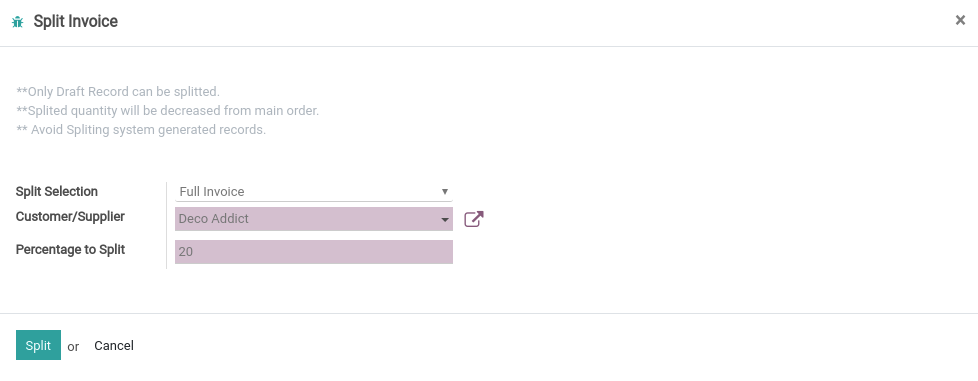Click the value 20 in percentage field
This screenshot has height=381, width=978.
tap(185, 252)
